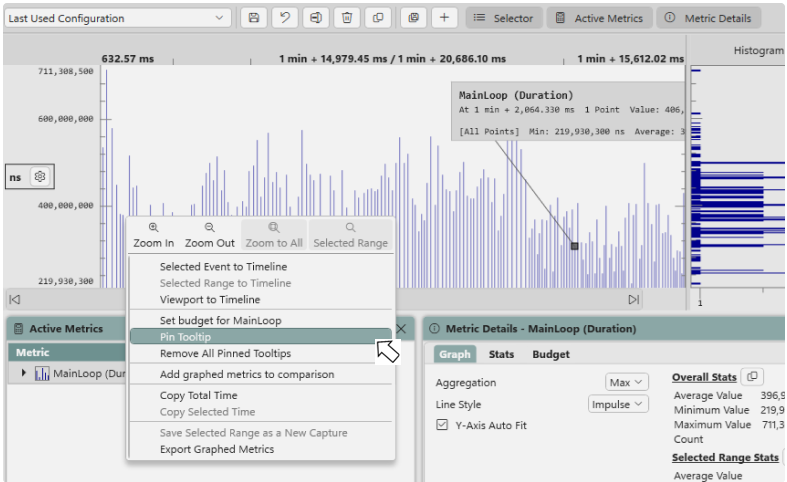Click Pin Tooltip menu entry

click(261, 337)
